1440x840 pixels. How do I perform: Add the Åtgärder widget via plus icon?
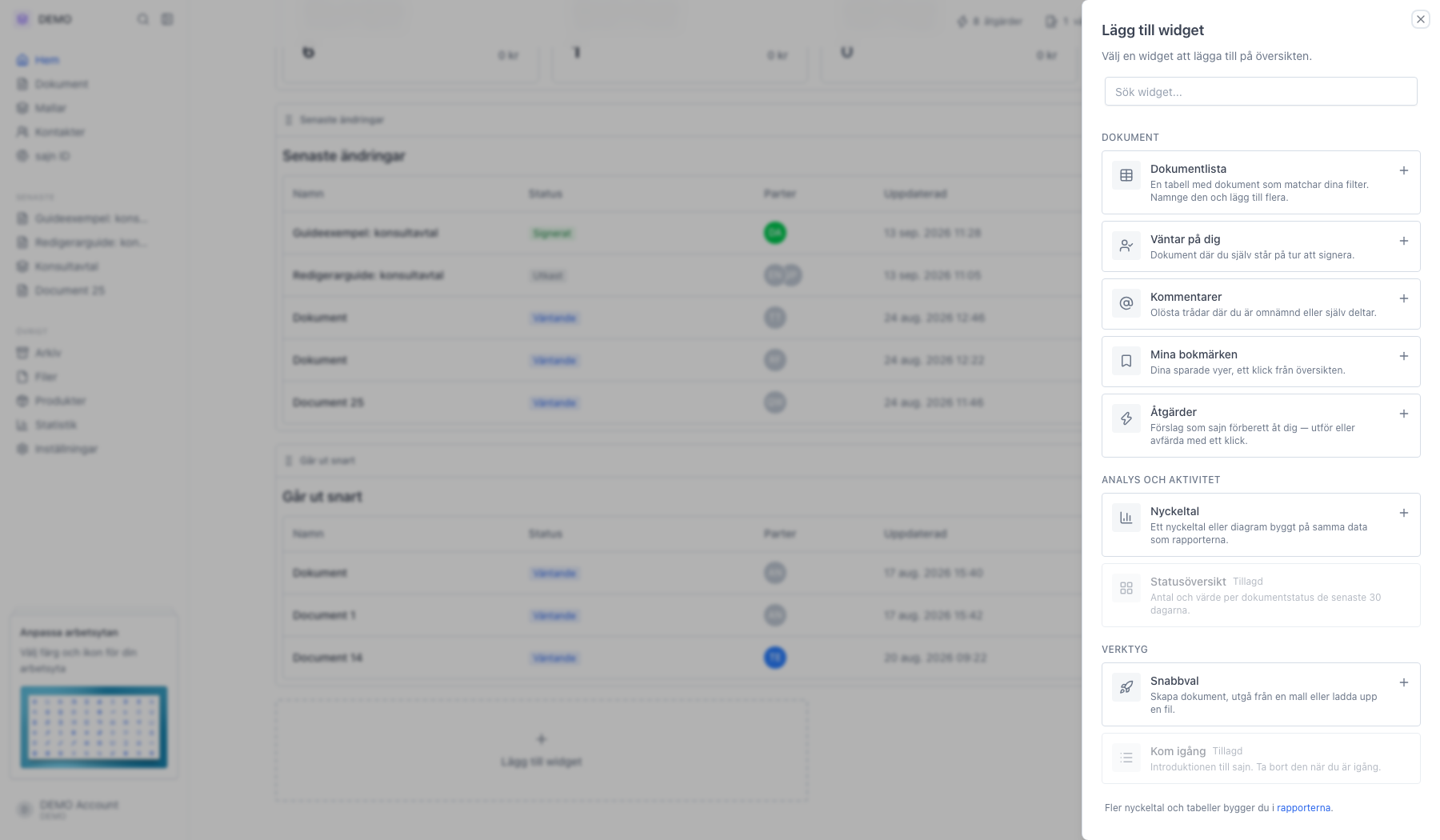[1403, 414]
